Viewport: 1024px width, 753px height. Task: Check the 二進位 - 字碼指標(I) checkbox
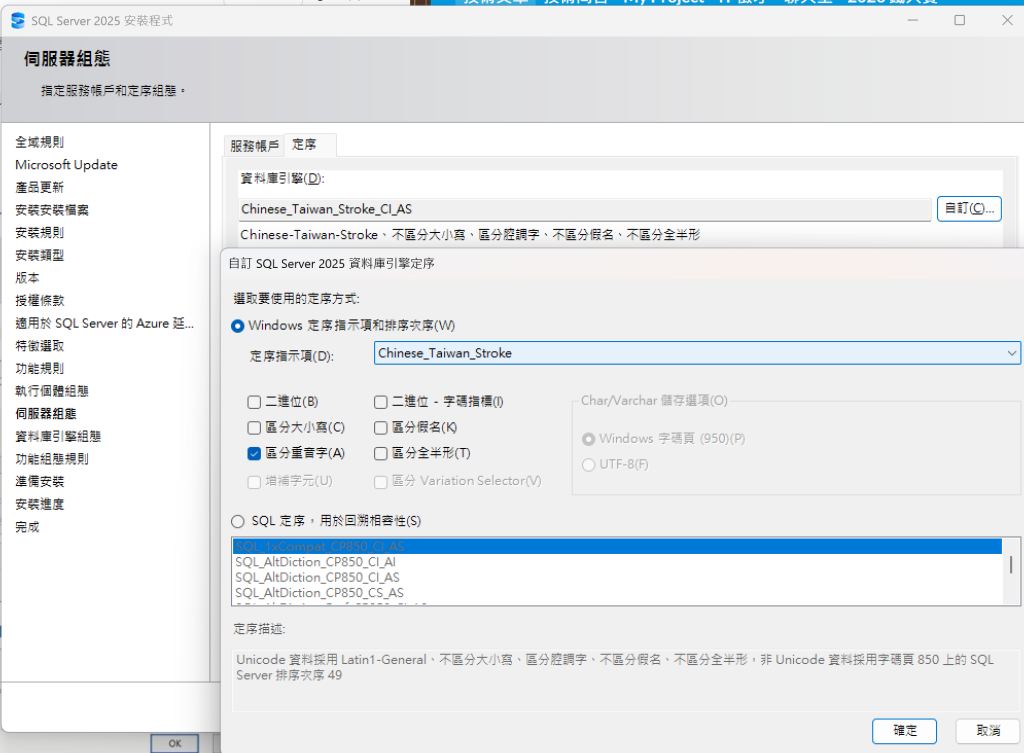click(381, 402)
